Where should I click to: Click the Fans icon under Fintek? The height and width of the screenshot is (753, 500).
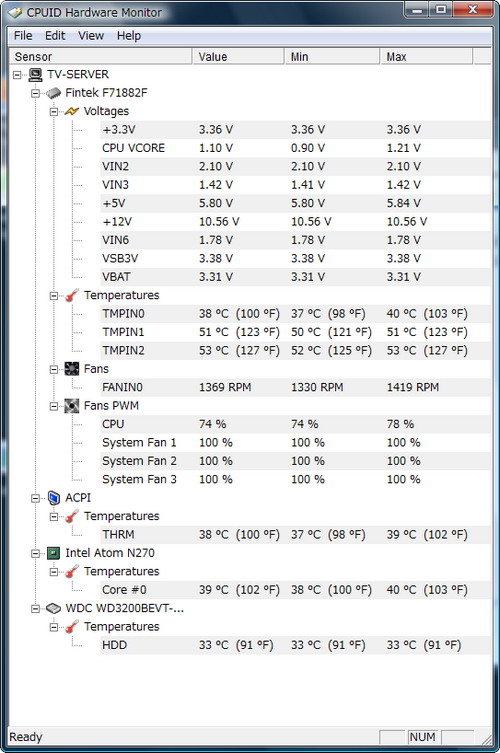pyautogui.click(x=72, y=369)
